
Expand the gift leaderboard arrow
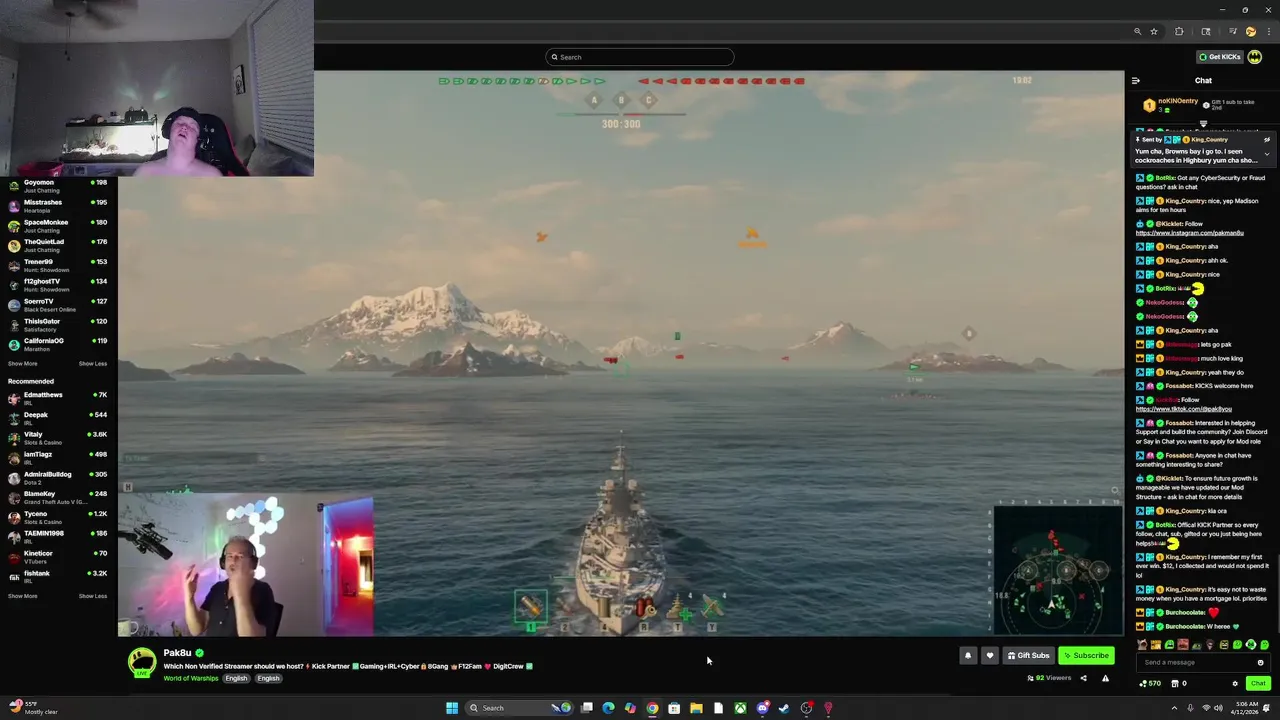point(1203,124)
